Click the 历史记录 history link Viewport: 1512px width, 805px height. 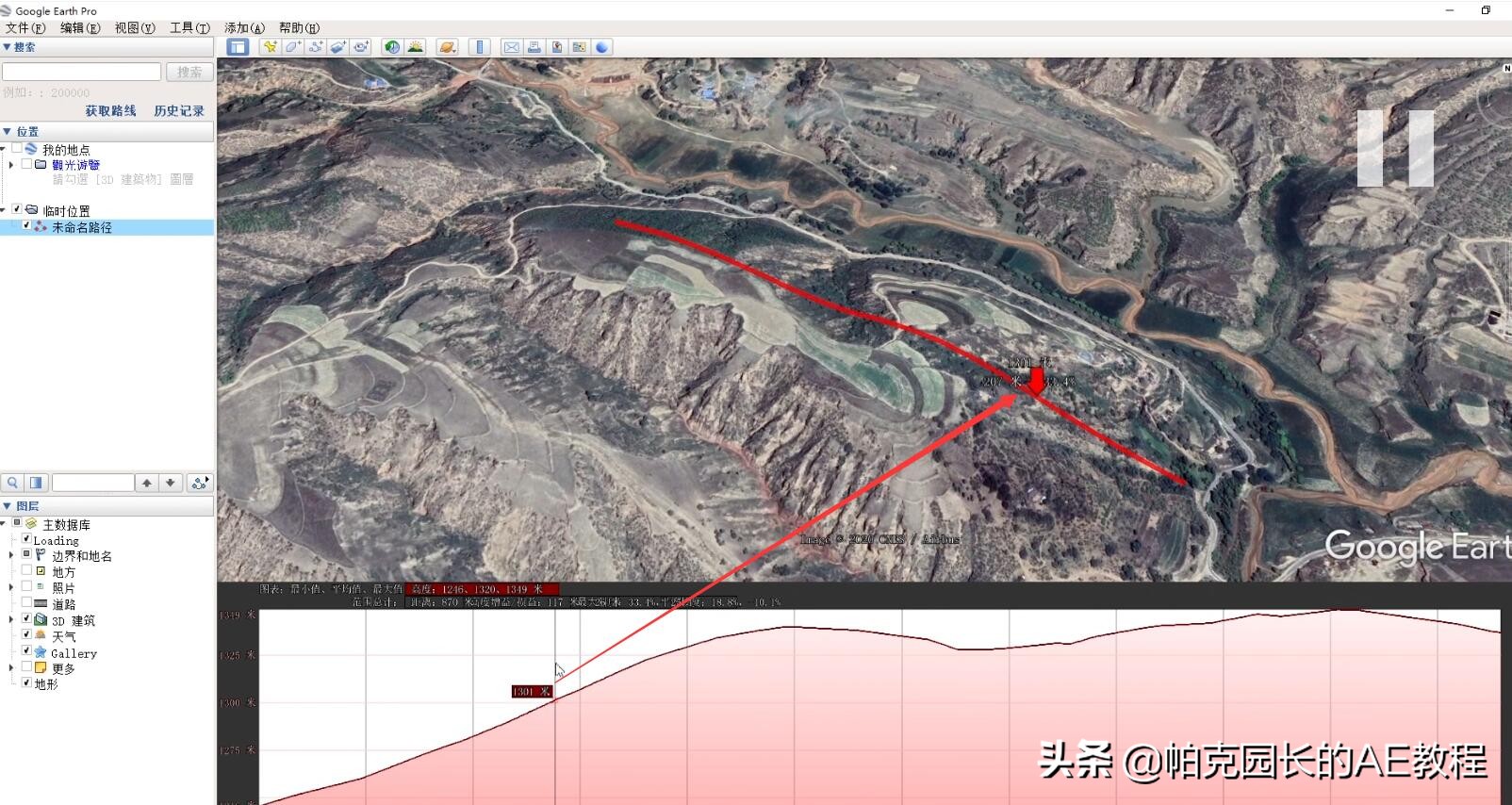tap(178, 111)
